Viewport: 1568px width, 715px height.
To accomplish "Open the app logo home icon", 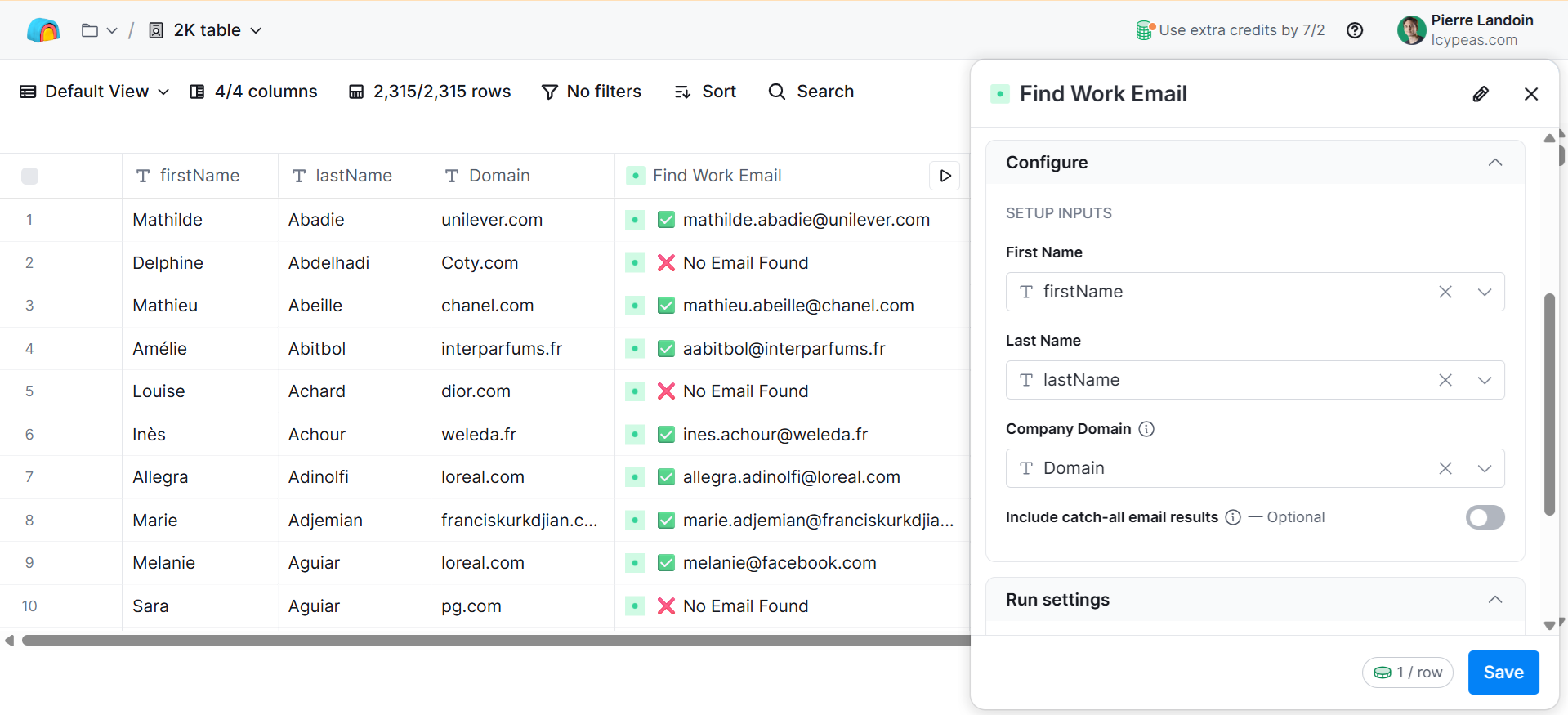I will 43,30.
